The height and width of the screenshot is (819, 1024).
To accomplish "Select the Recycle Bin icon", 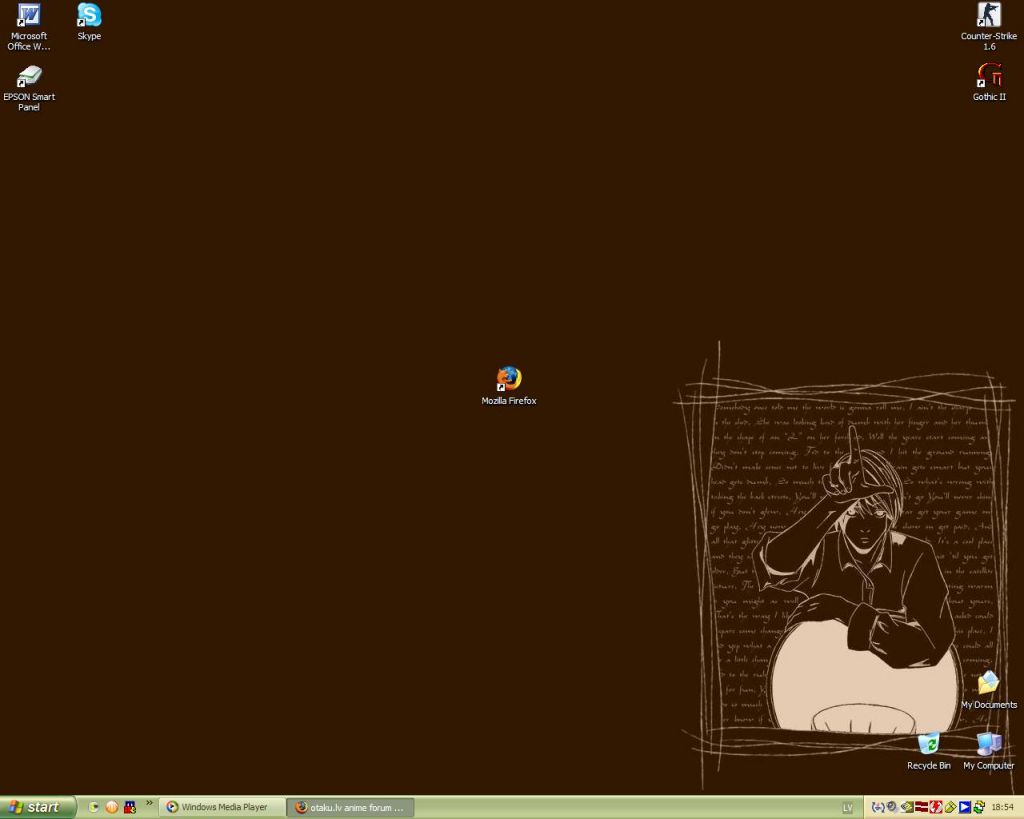I will tap(929, 751).
